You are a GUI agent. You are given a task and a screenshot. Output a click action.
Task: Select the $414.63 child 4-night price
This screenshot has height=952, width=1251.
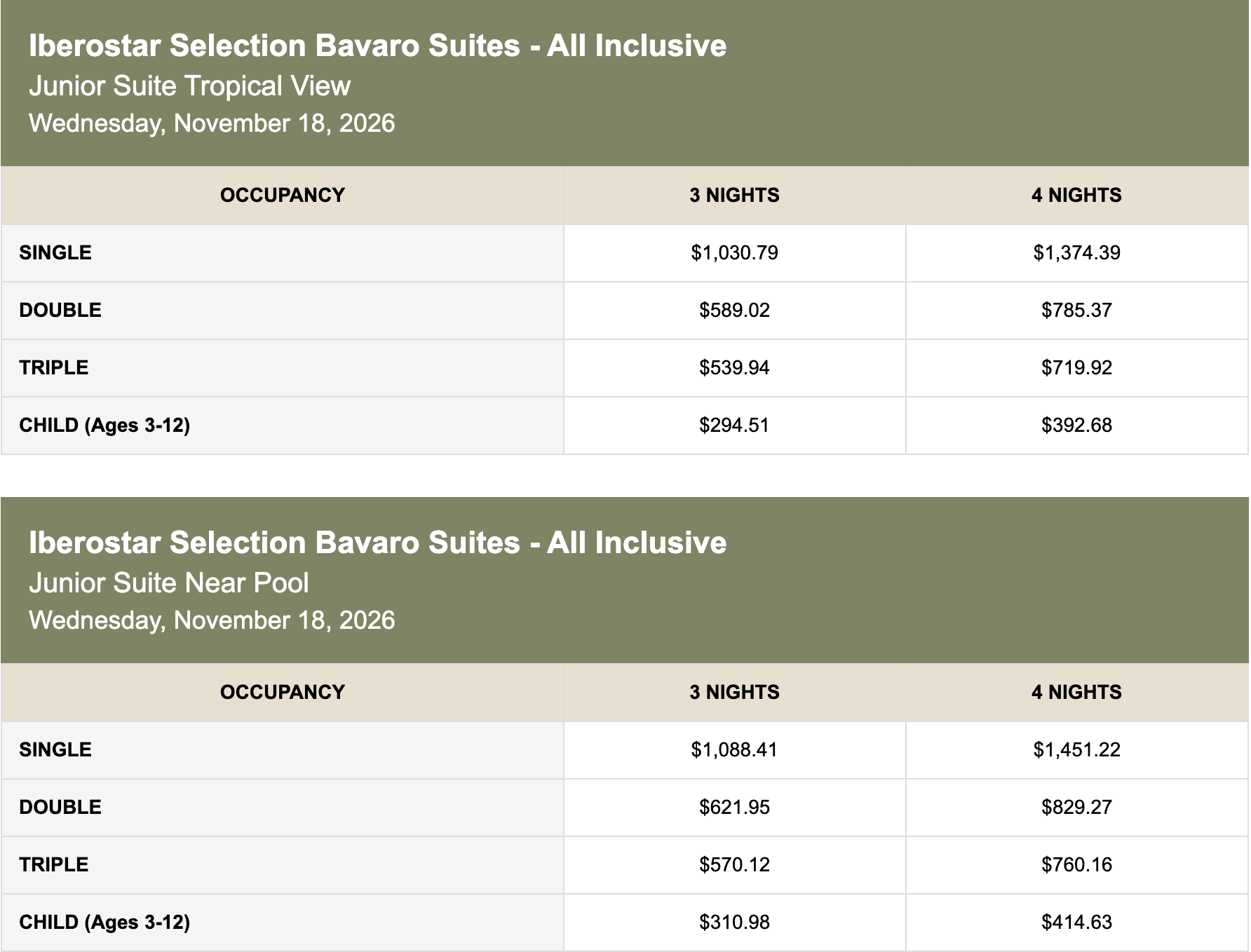[1076, 922]
